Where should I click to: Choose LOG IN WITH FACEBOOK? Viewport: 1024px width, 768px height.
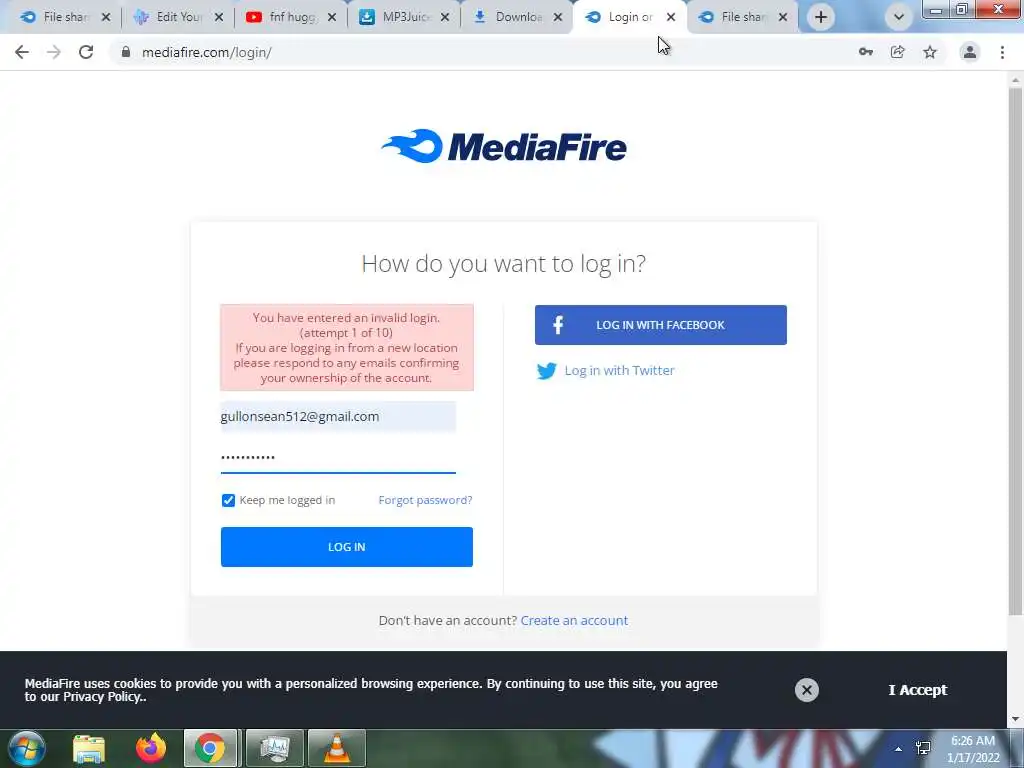[x=661, y=325]
